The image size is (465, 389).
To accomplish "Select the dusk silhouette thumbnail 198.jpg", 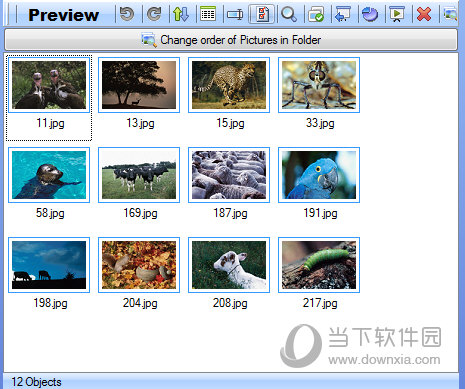I will 49,265.
